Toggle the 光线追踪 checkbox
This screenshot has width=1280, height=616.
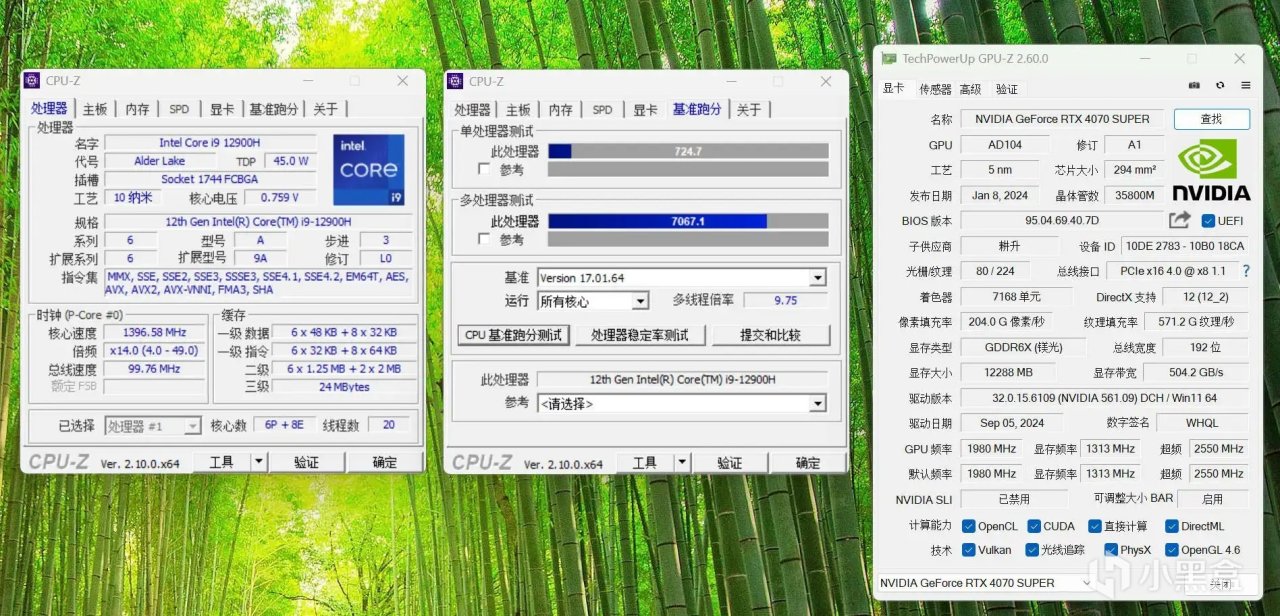coord(1031,550)
